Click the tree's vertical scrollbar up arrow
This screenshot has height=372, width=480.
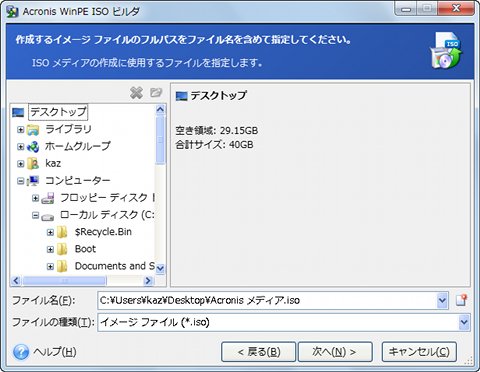coord(160,110)
